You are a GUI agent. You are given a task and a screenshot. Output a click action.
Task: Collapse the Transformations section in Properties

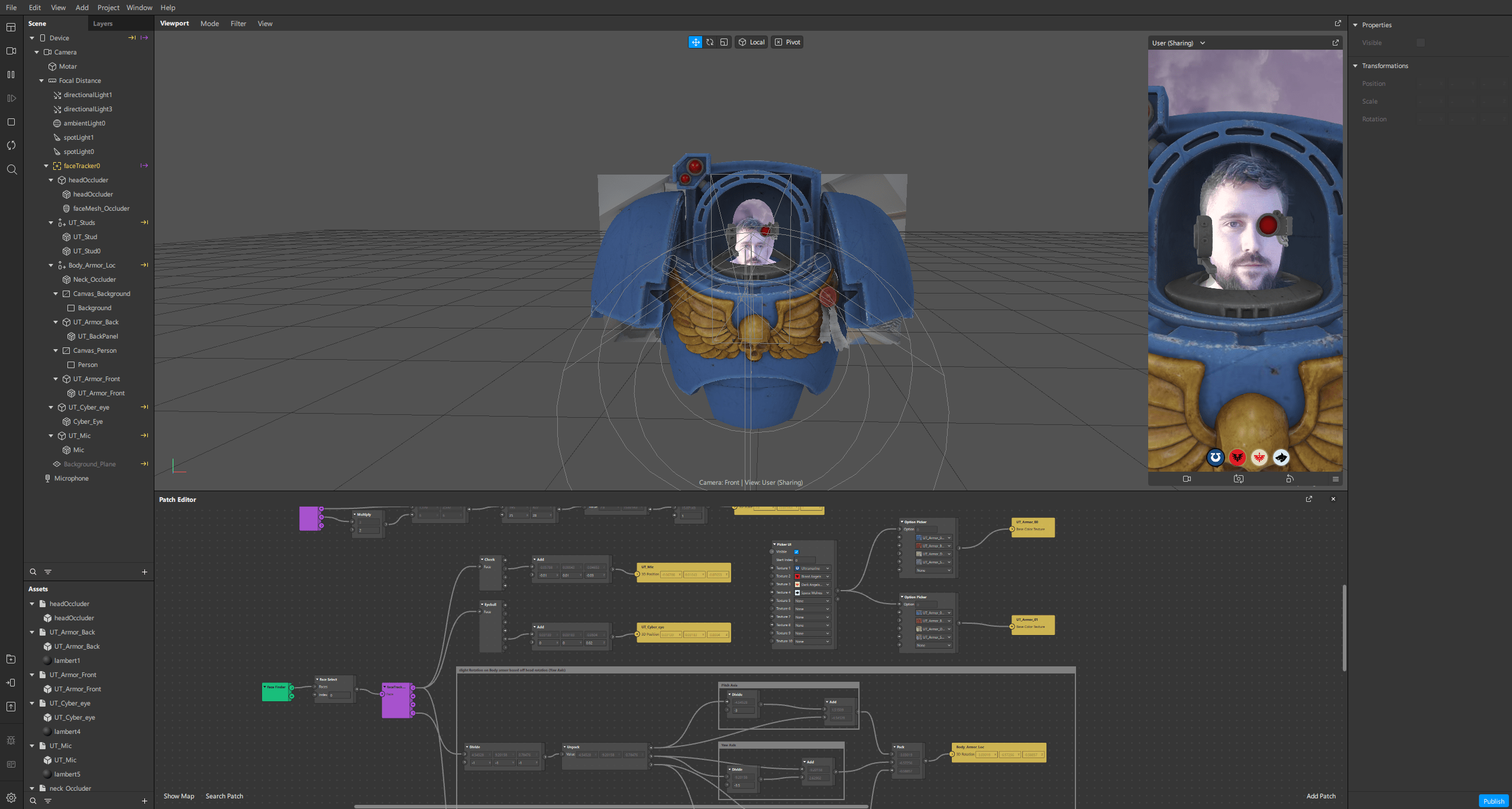point(1355,66)
